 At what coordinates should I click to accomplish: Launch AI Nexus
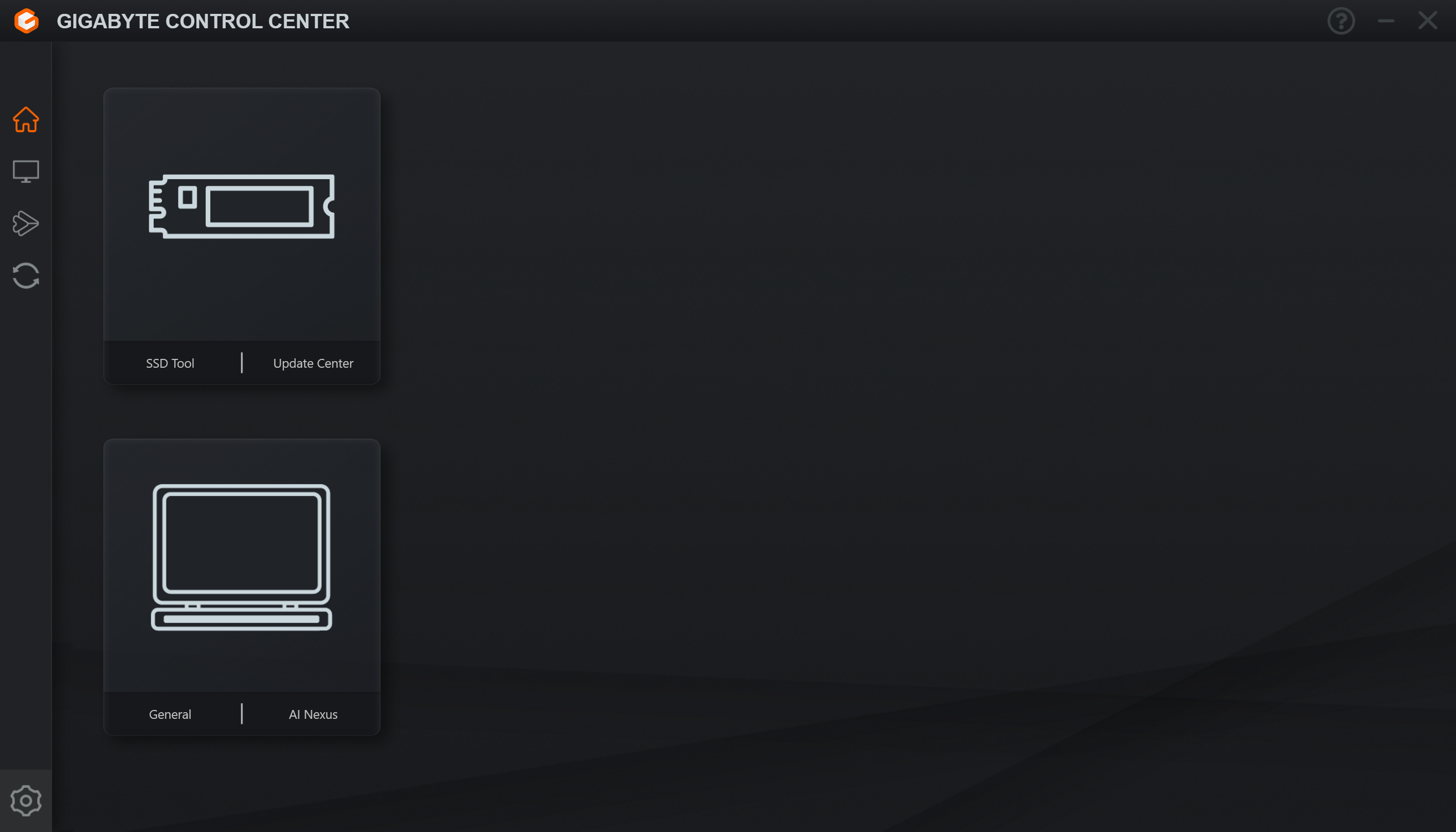coord(313,714)
